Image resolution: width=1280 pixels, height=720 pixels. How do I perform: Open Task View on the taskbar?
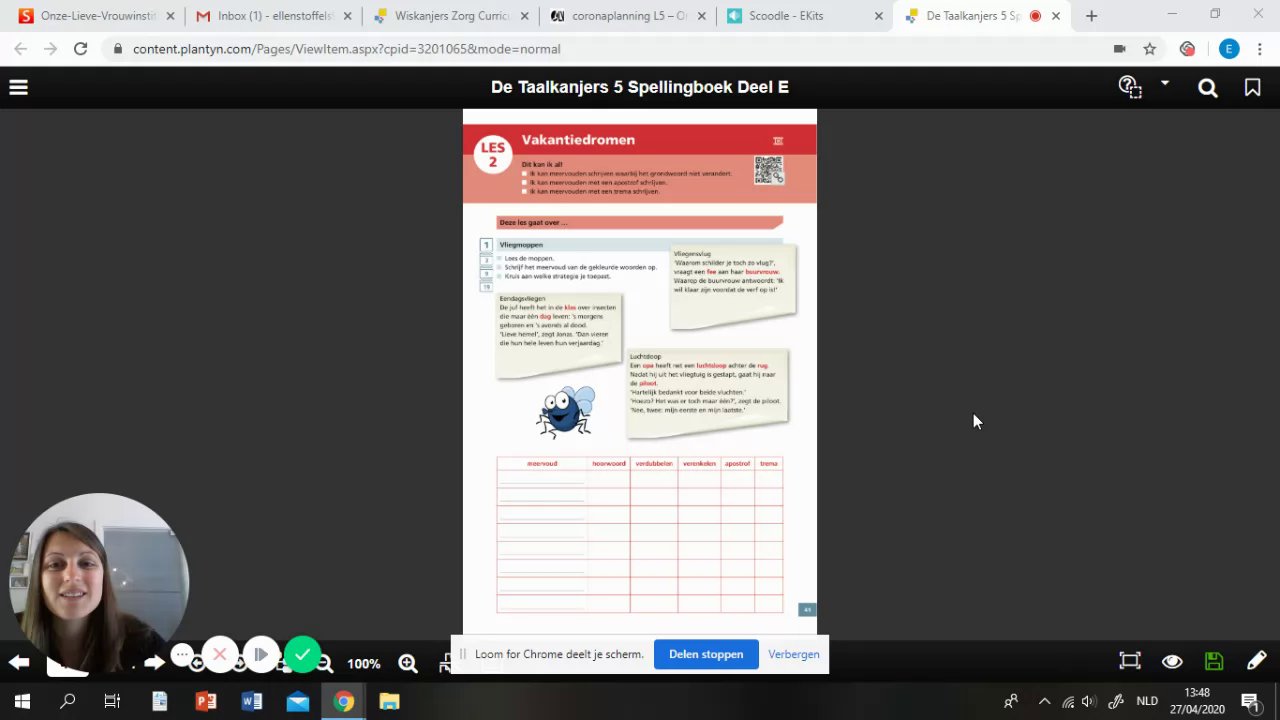point(112,701)
